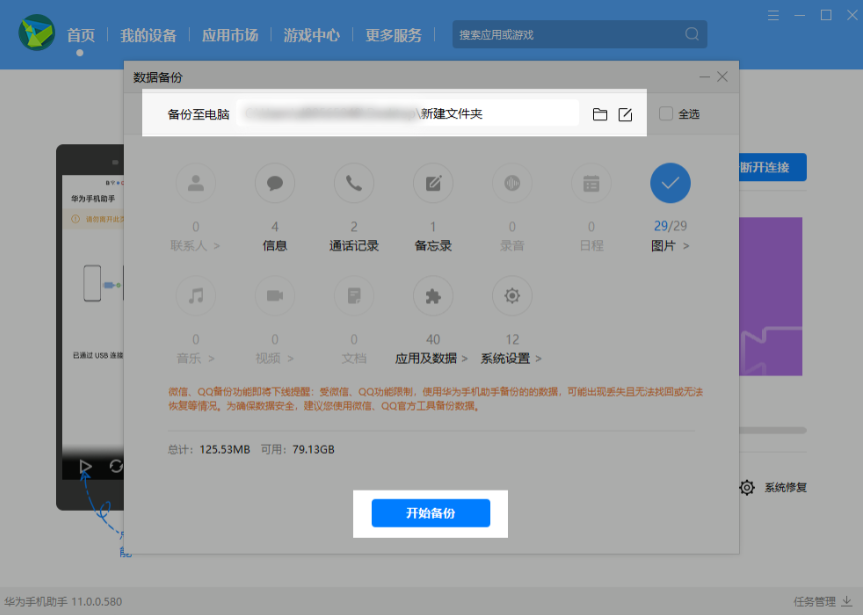Open the 应用市场 tab

point(230,35)
